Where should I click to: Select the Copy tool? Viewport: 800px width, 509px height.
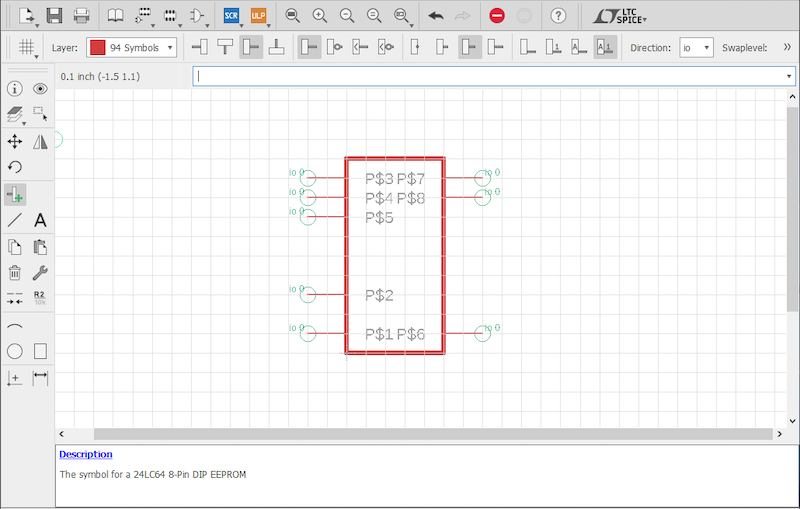click(15, 247)
